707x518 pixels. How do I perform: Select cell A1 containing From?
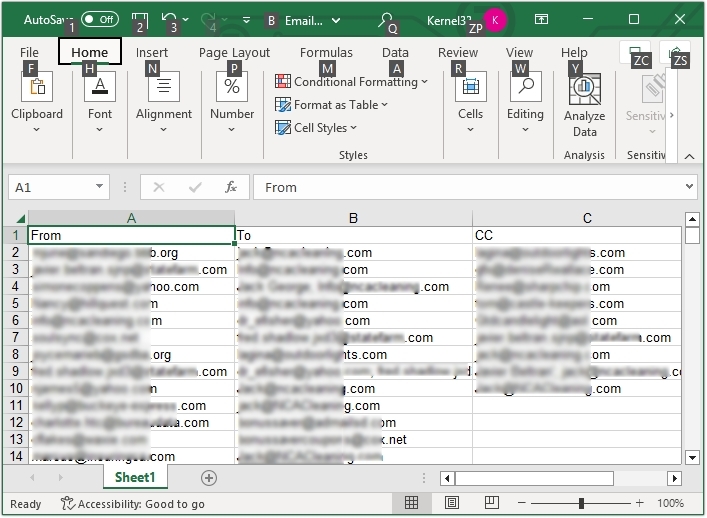coord(131,235)
